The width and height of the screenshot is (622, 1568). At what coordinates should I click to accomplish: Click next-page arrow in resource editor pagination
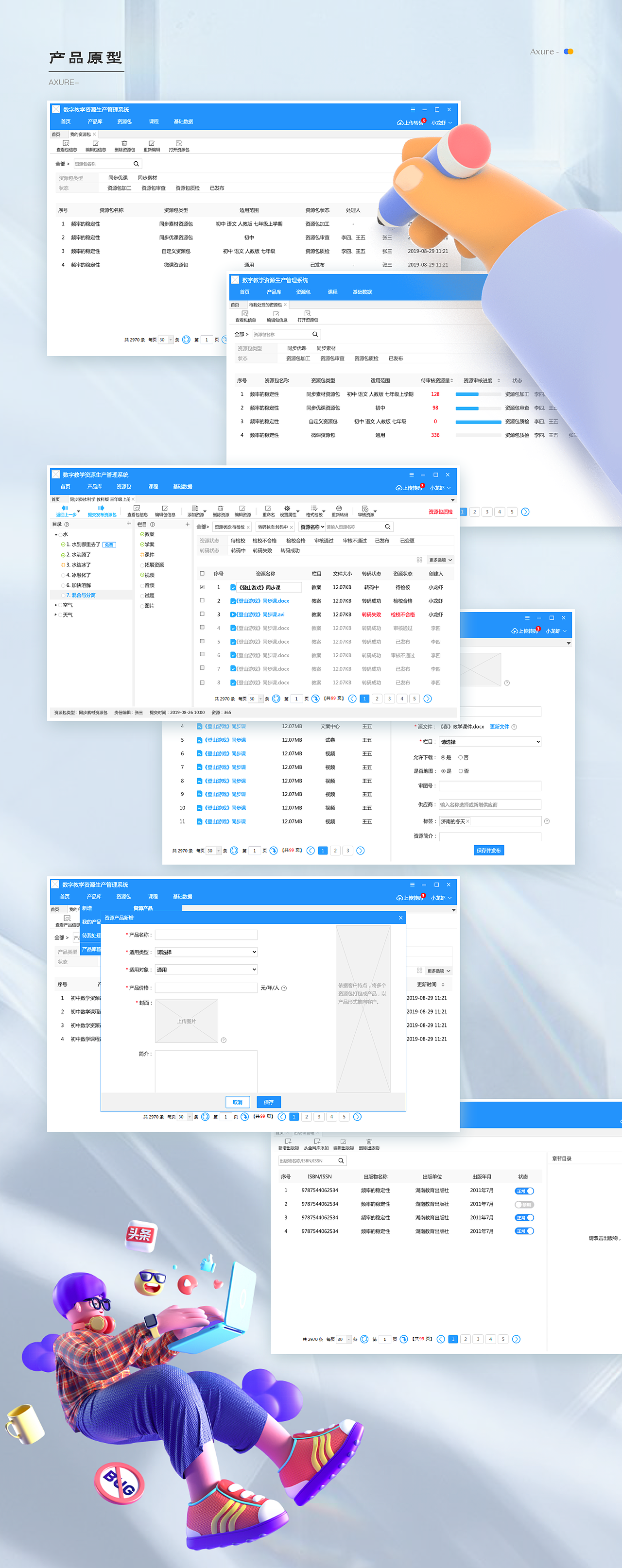point(428,699)
